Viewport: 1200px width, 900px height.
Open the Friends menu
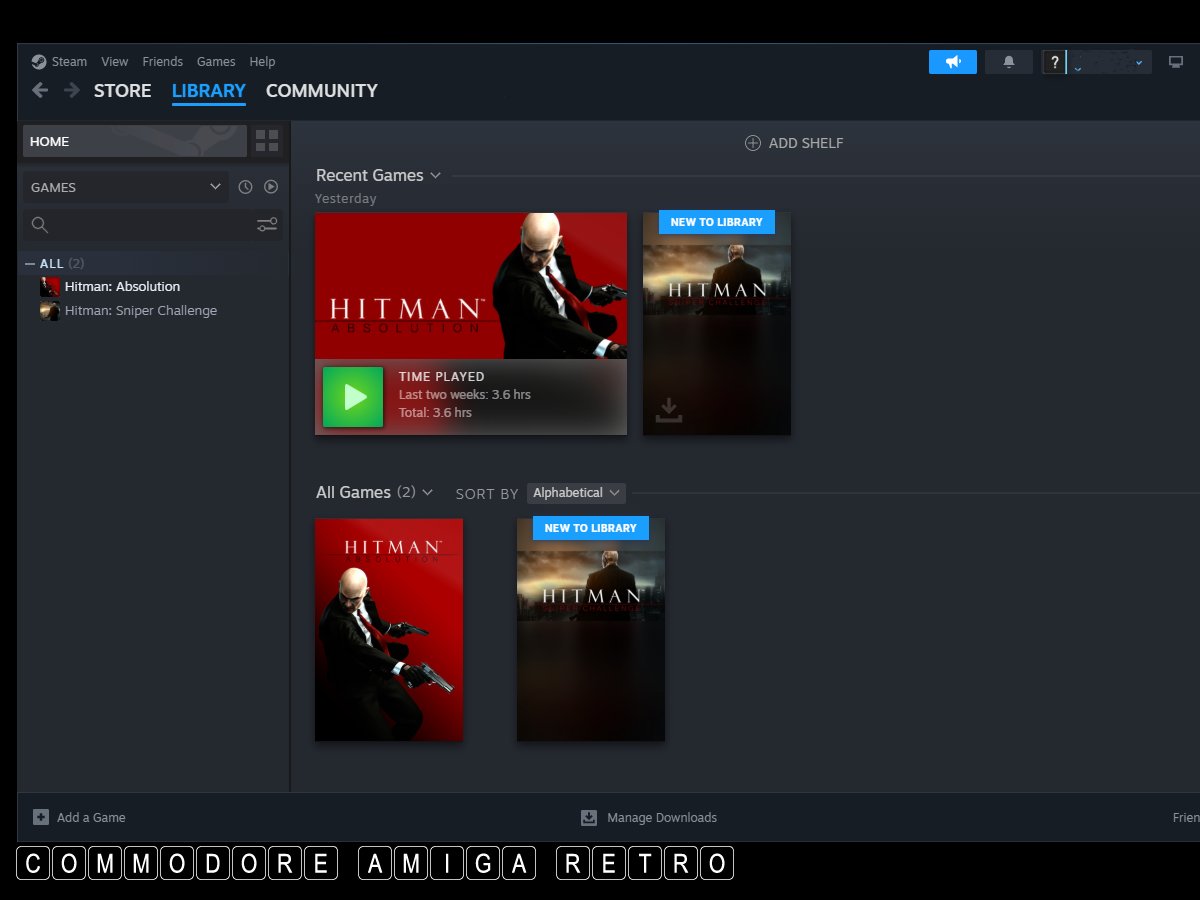point(162,62)
